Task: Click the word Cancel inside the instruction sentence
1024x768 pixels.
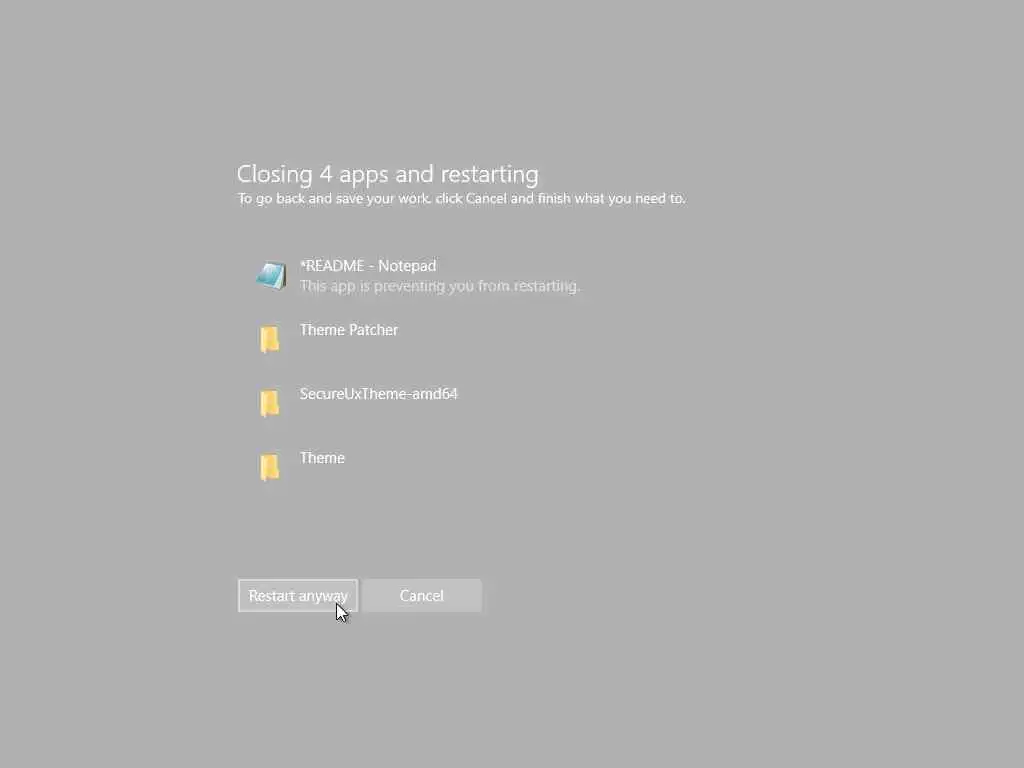Action: (486, 199)
